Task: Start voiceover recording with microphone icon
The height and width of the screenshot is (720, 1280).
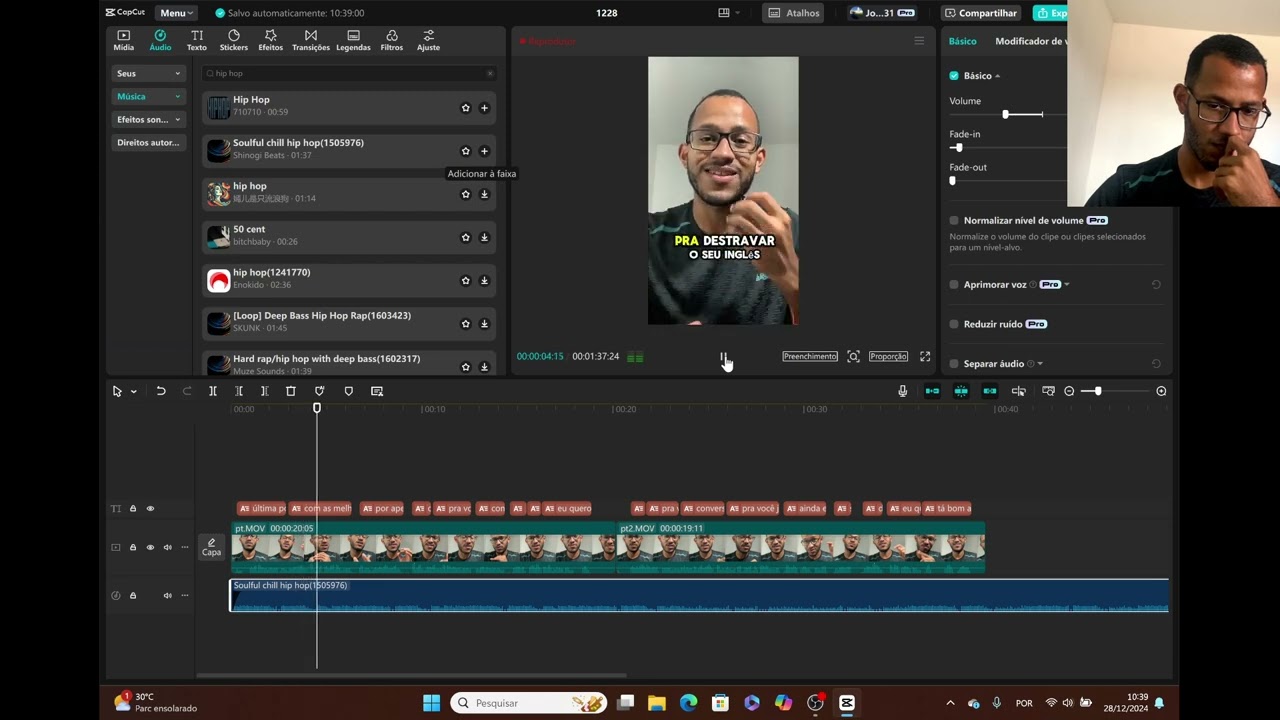Action: click(903, 391)
